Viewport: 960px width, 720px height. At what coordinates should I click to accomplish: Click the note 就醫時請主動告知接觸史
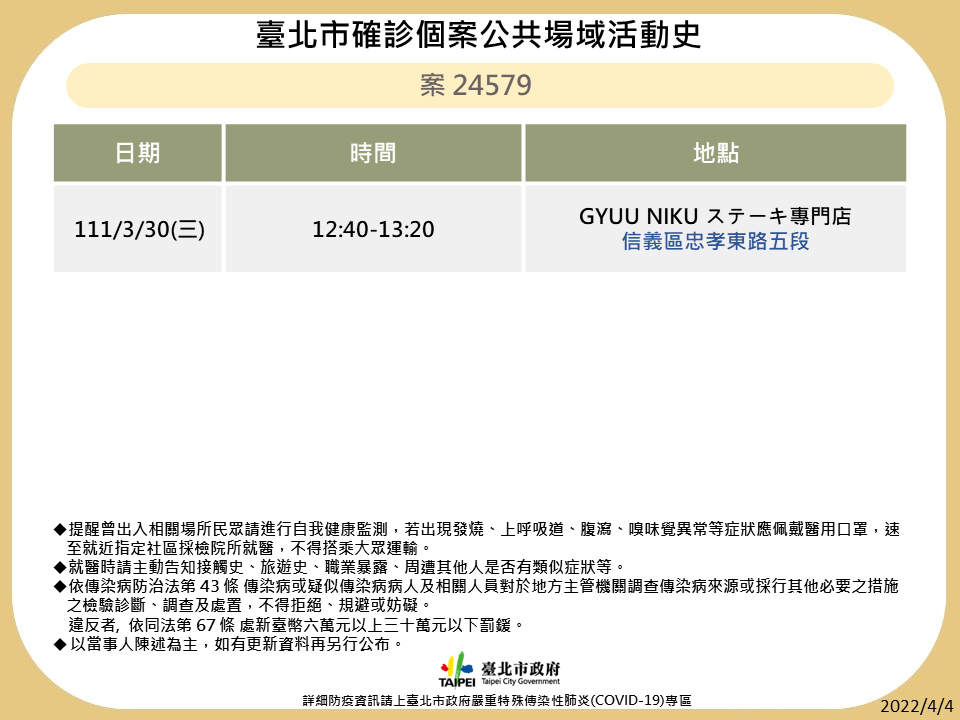pos(340,567)
